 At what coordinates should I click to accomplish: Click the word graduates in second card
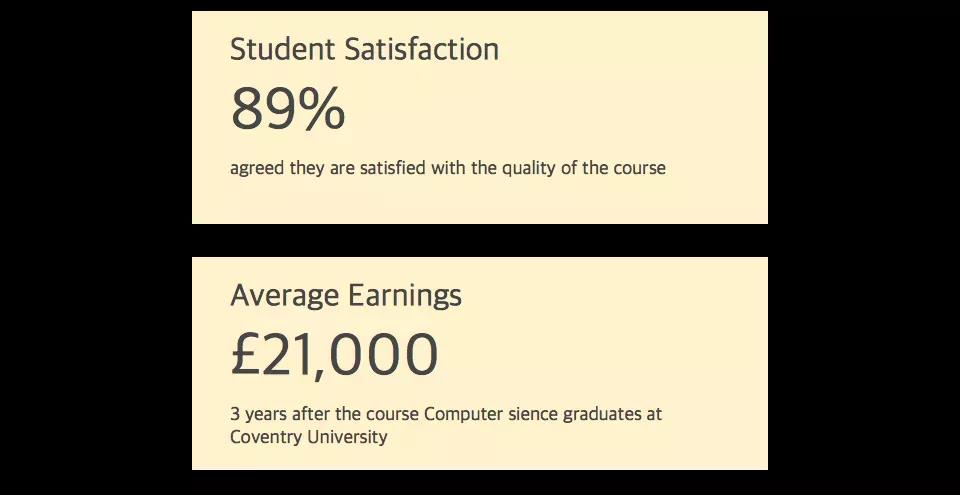coord(601,415)
